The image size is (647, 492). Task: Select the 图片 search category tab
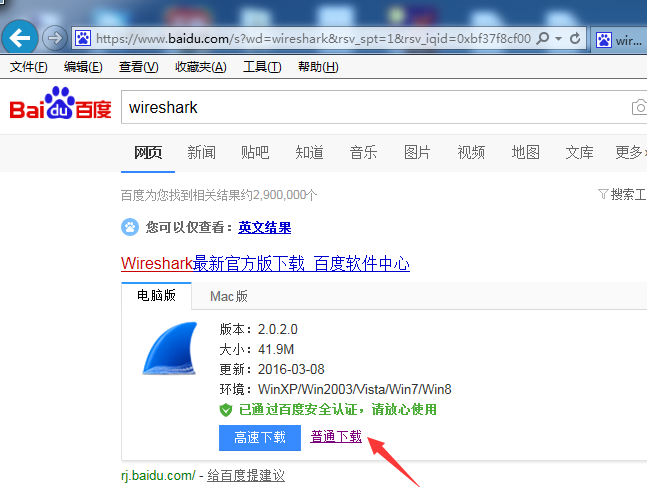[417, 152]
